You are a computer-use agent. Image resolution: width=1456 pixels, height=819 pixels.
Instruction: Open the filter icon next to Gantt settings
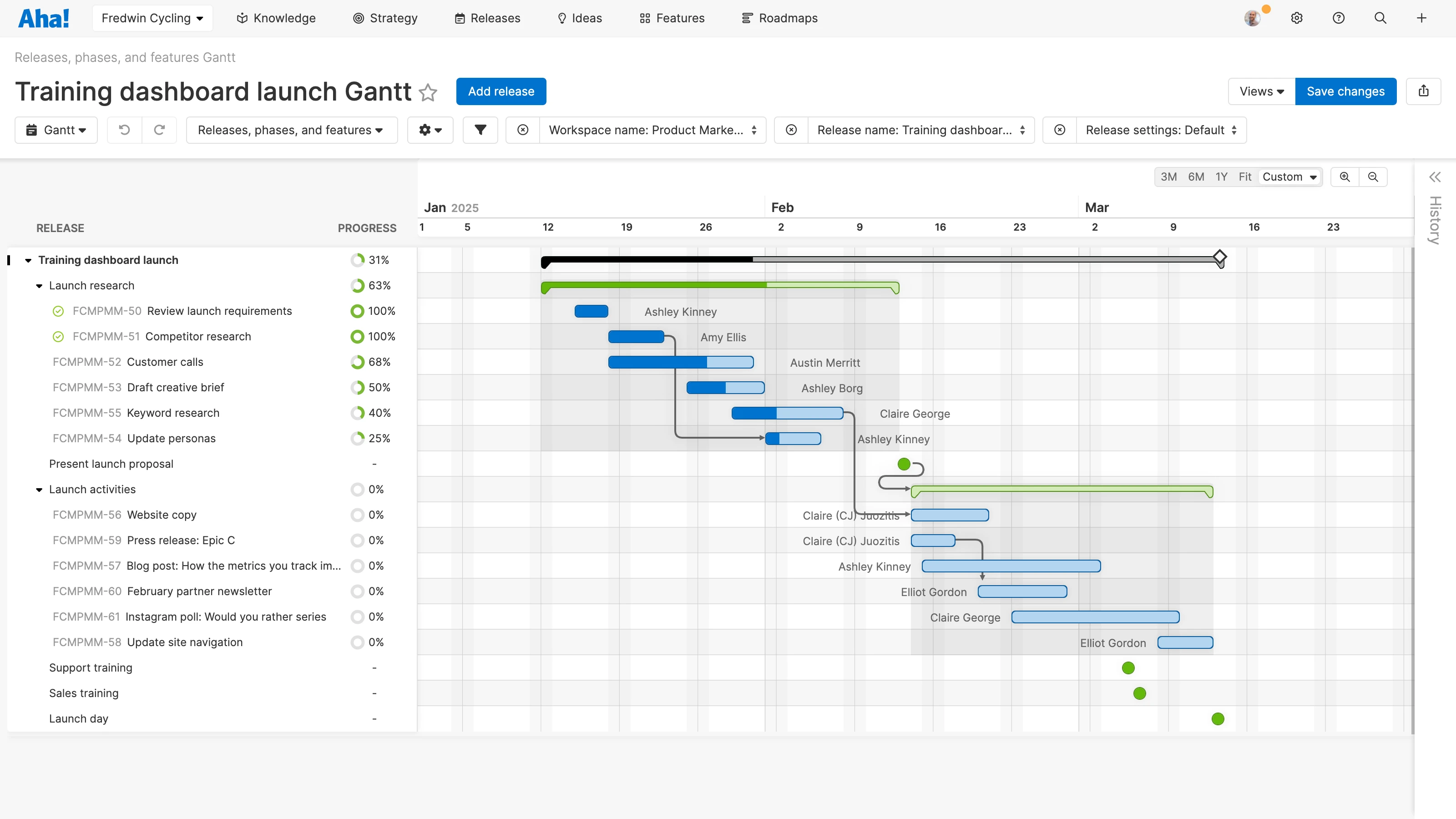click(x=480, y=130)
